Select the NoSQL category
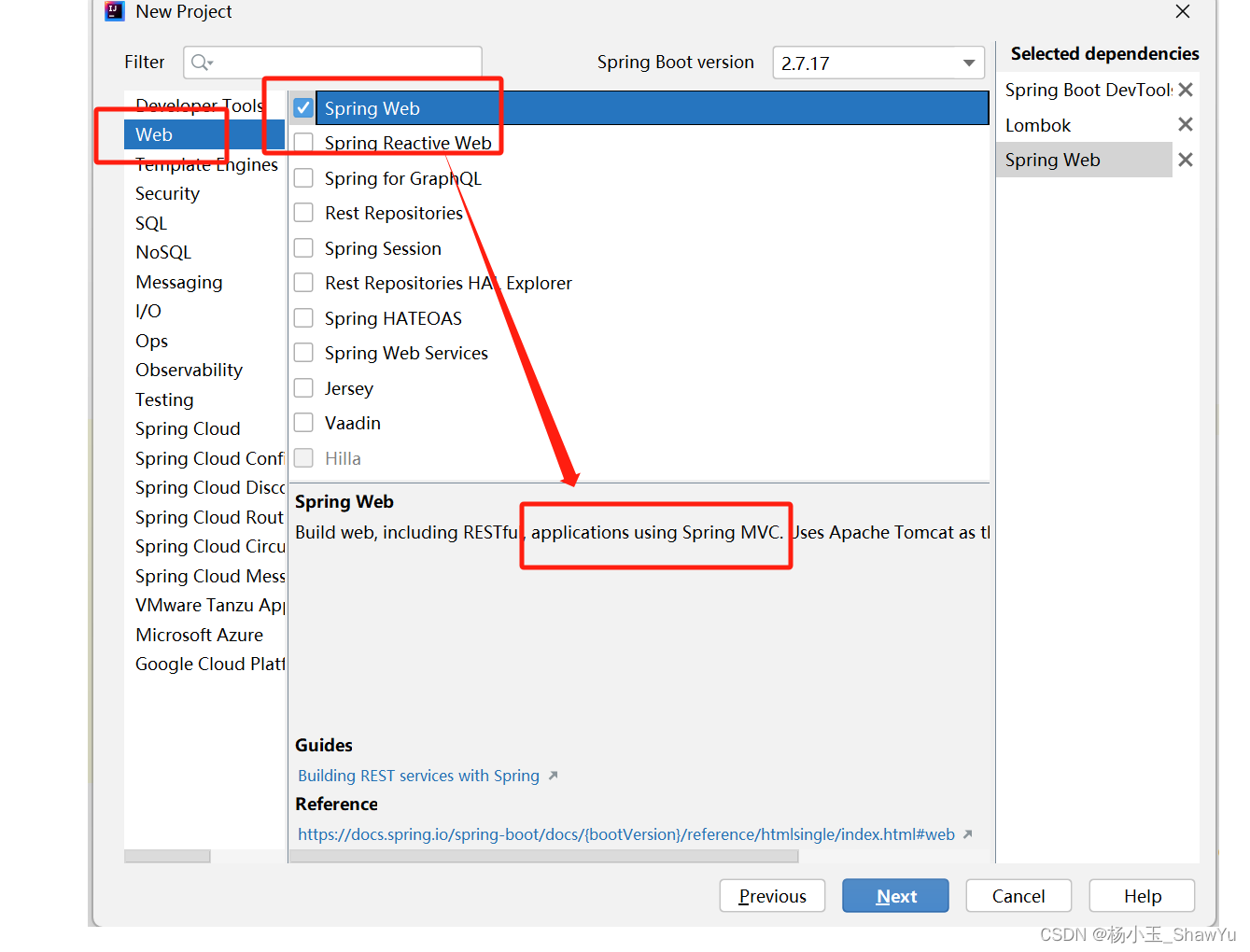This screenshot has width=1250, height=952. pos(163,252)
